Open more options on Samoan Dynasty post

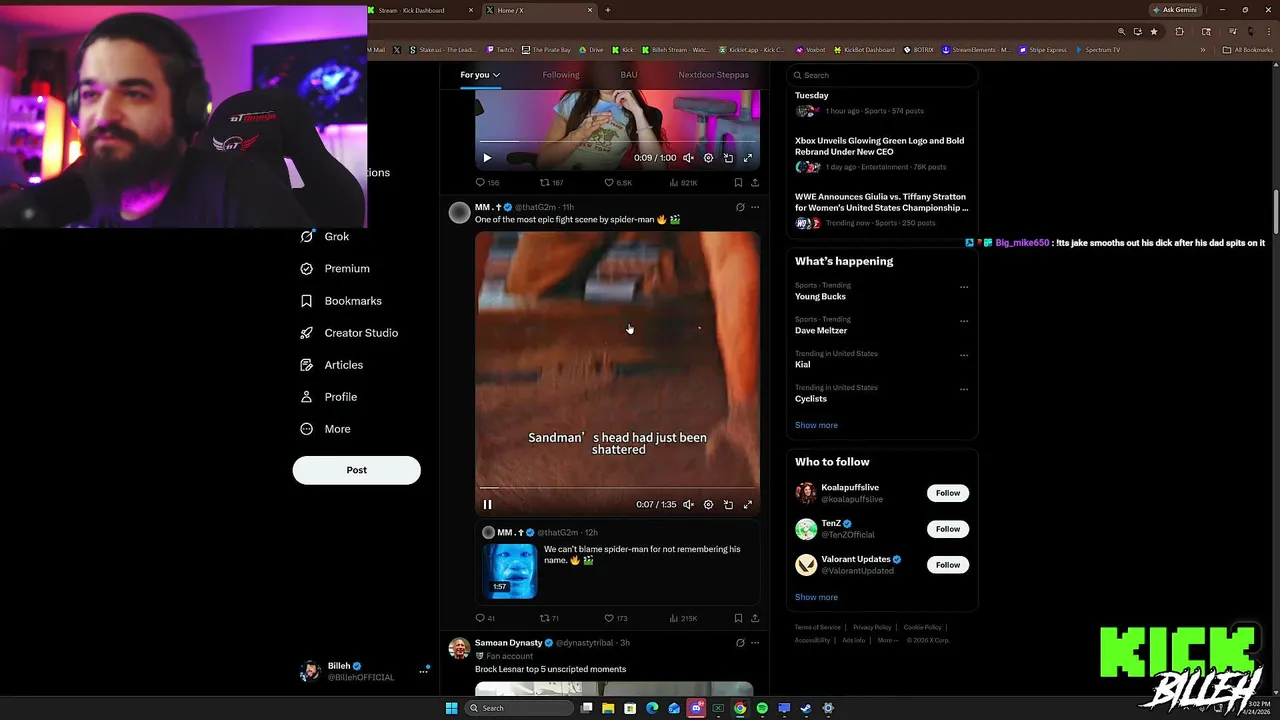(x=755, y=643)
